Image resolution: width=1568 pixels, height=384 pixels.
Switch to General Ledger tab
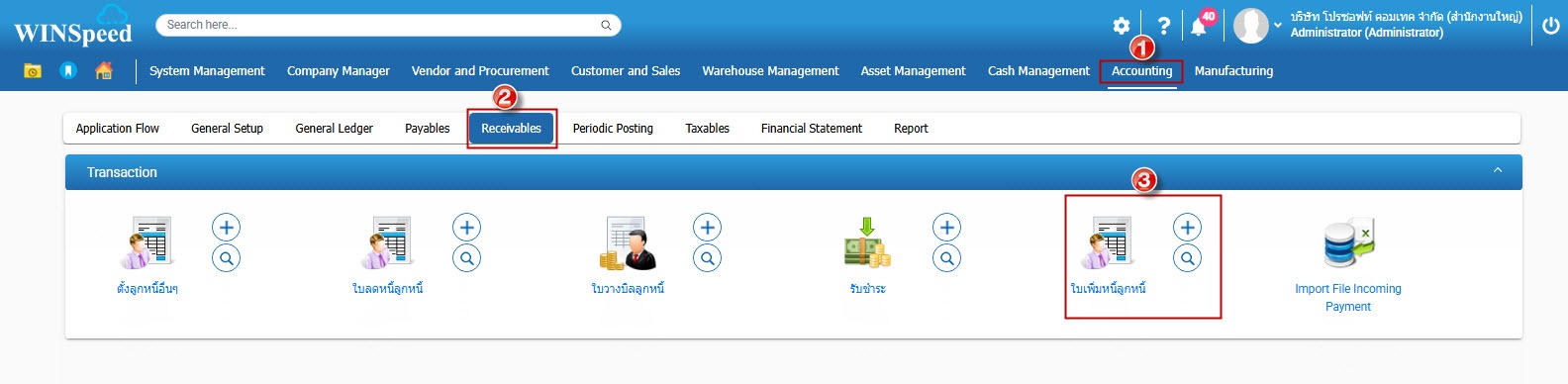point(335,129)
